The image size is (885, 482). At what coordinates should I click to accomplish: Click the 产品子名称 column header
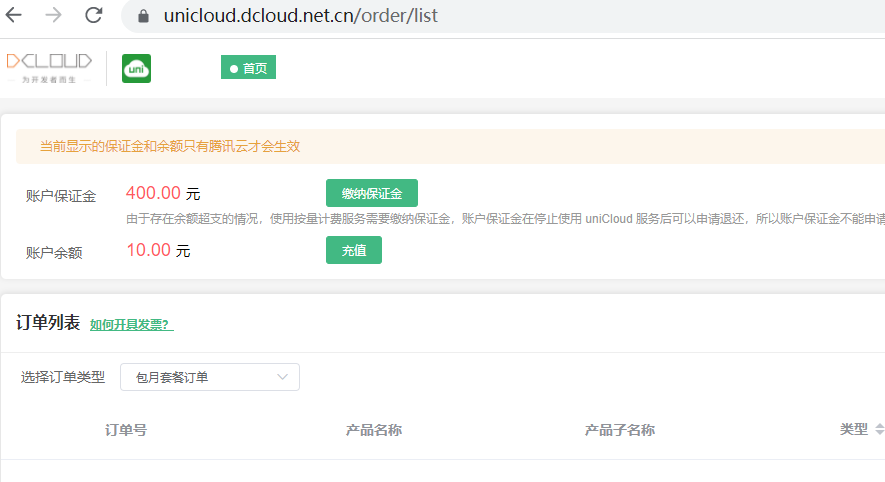point(620,430)
